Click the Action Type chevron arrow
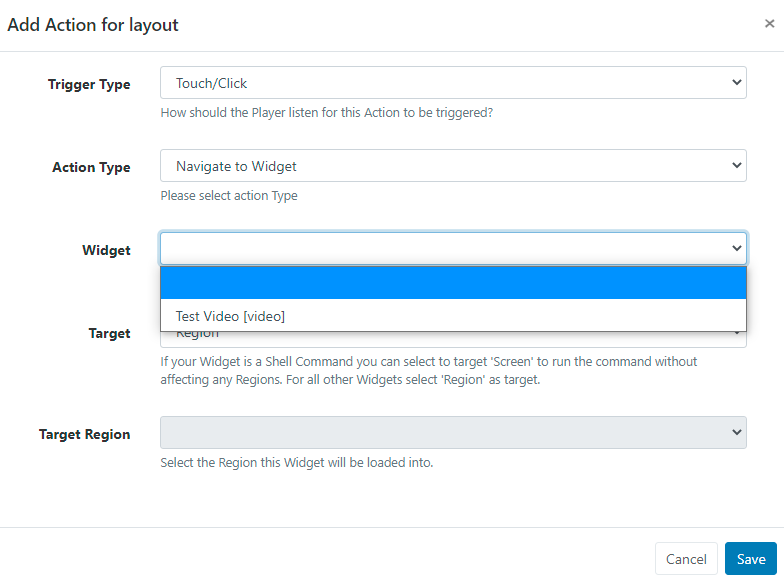 pyautogui.click(x=736, y=166)
